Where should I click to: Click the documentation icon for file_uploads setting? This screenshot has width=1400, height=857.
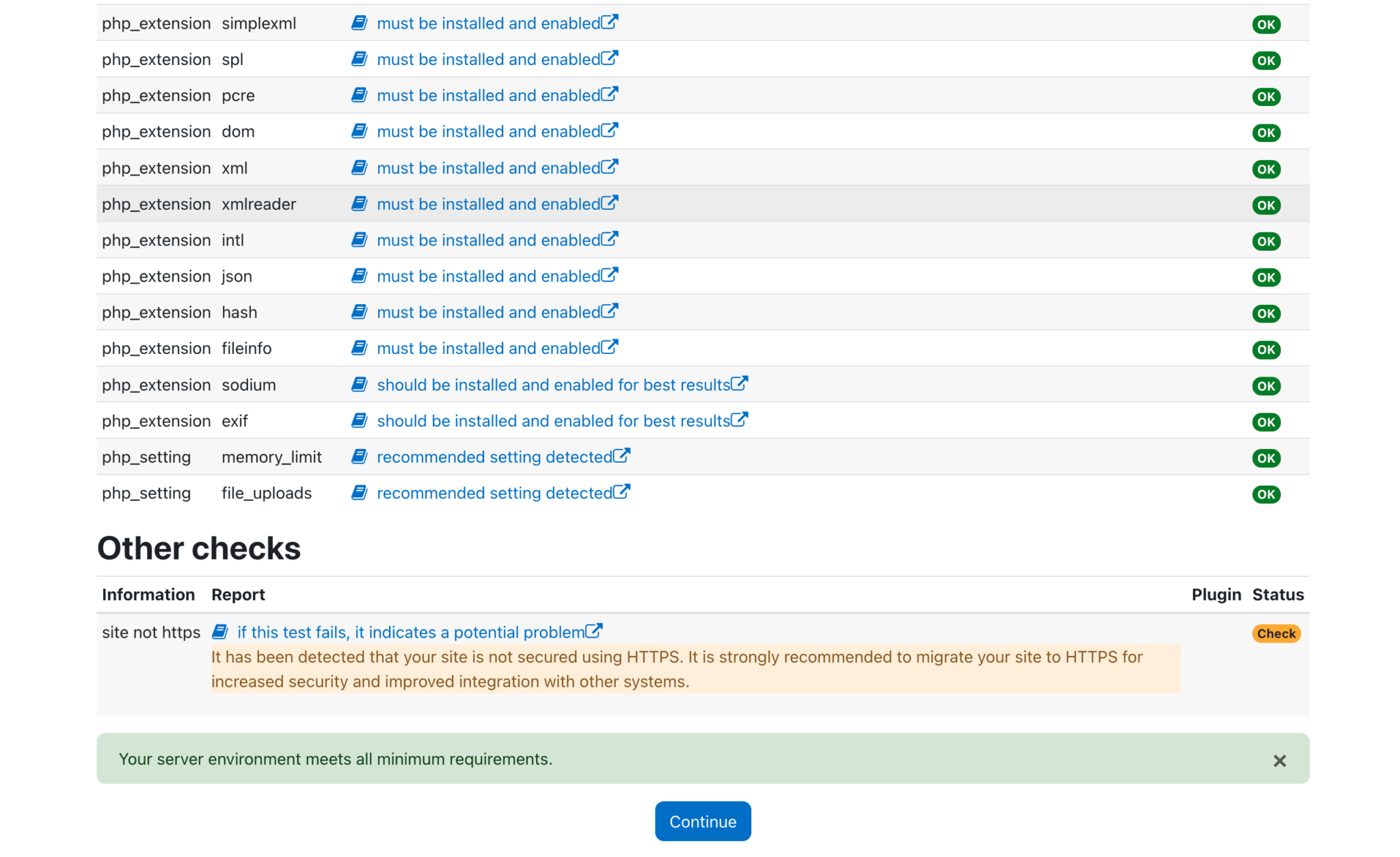click(x=359, y=492)
